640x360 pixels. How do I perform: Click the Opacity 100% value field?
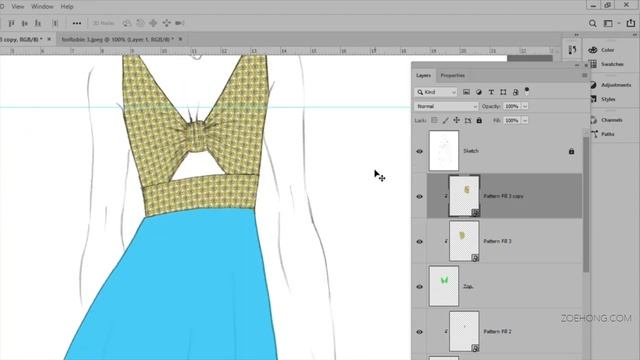(512, 106)
